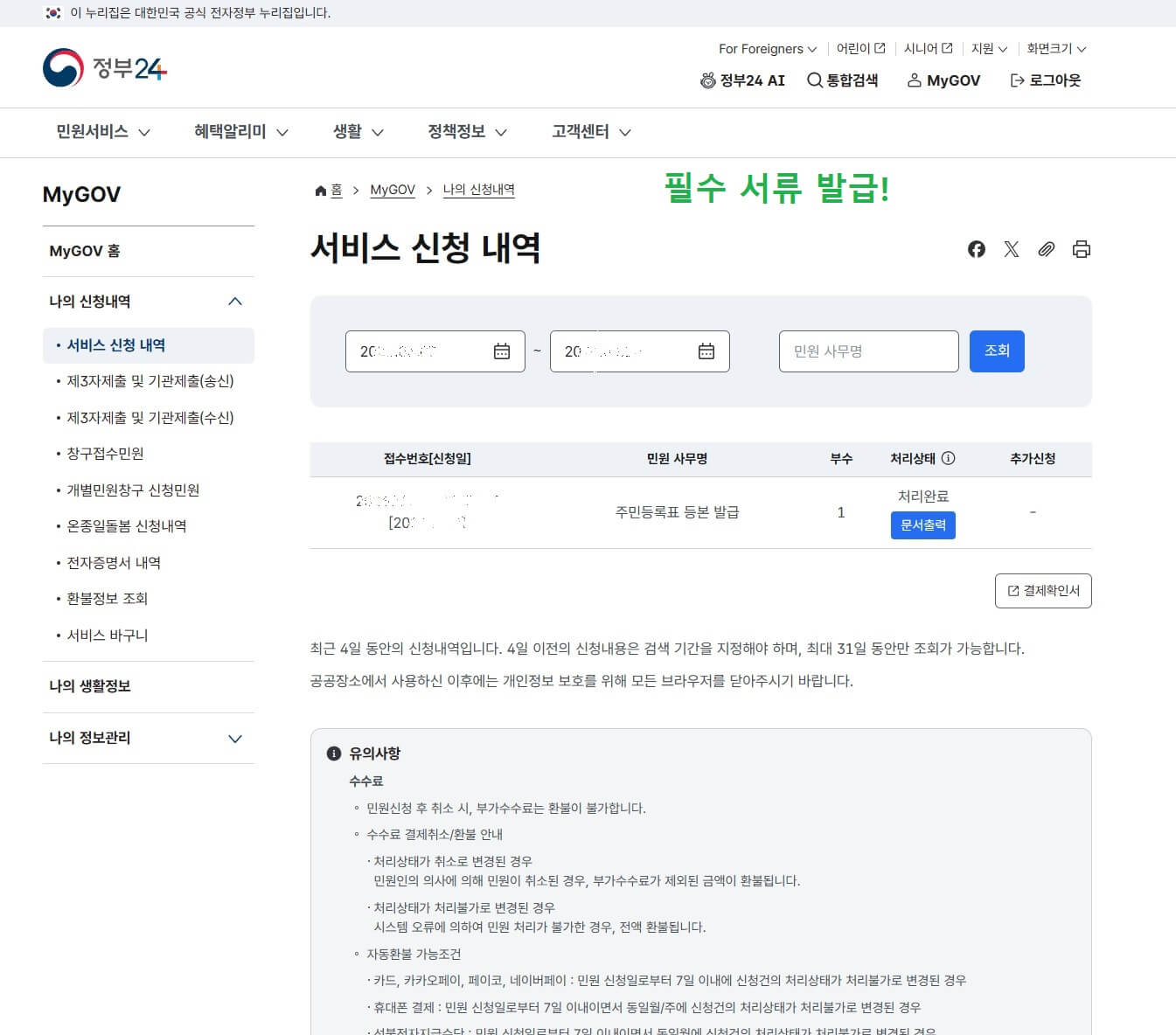Copy link with the paperclip icon

tap(1047, 249)
